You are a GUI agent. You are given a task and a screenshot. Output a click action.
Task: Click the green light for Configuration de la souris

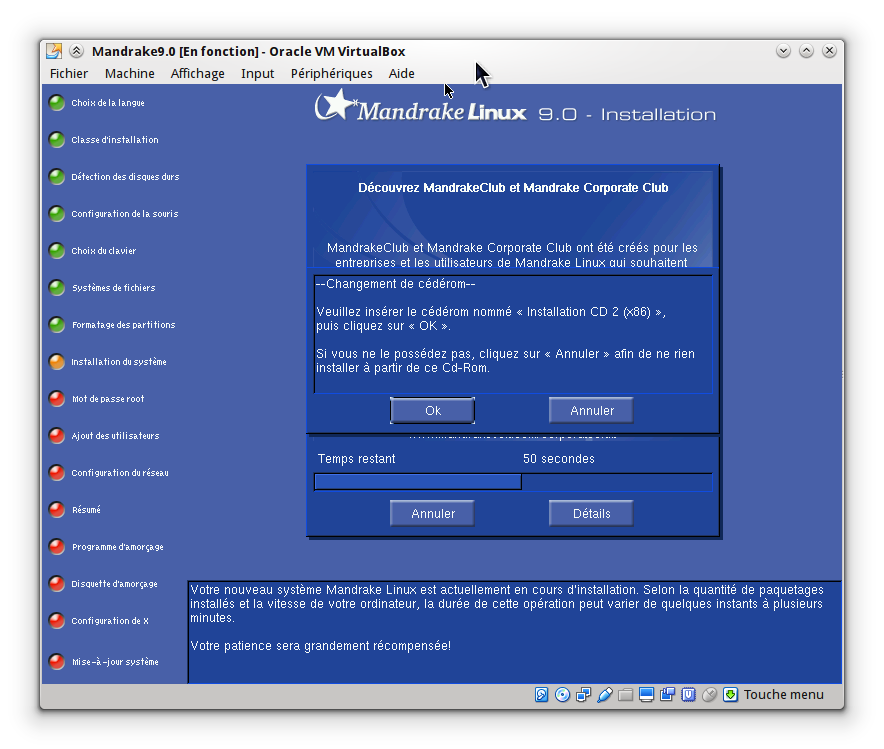(x=57, y=214)
